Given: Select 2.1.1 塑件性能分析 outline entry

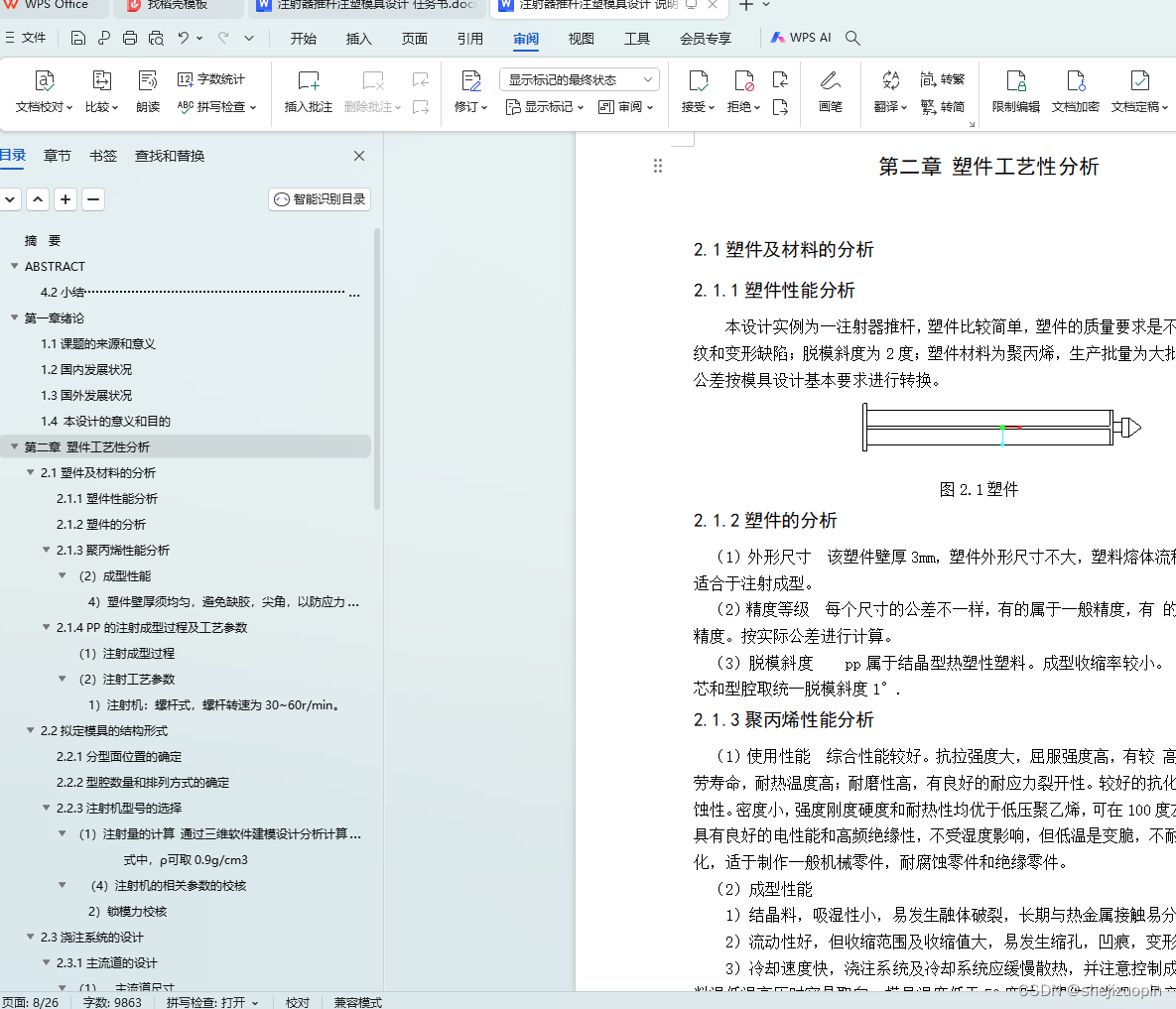Looking at the screenshot, I should coord(107,498).
